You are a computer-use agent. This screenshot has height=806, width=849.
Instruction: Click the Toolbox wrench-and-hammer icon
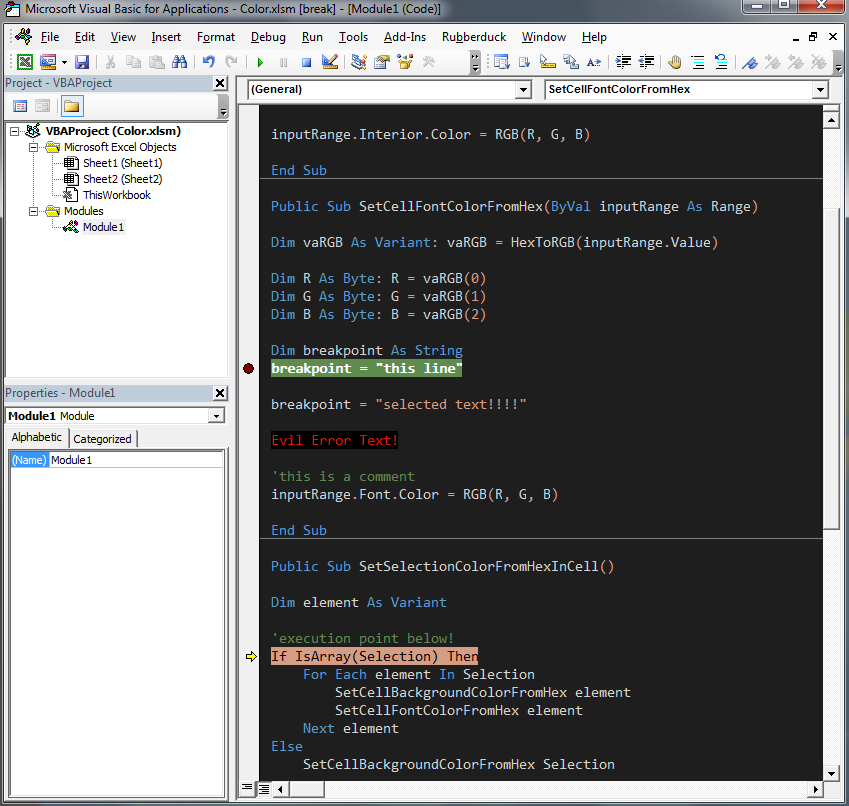pyautogui.click(x=429, y=62)
